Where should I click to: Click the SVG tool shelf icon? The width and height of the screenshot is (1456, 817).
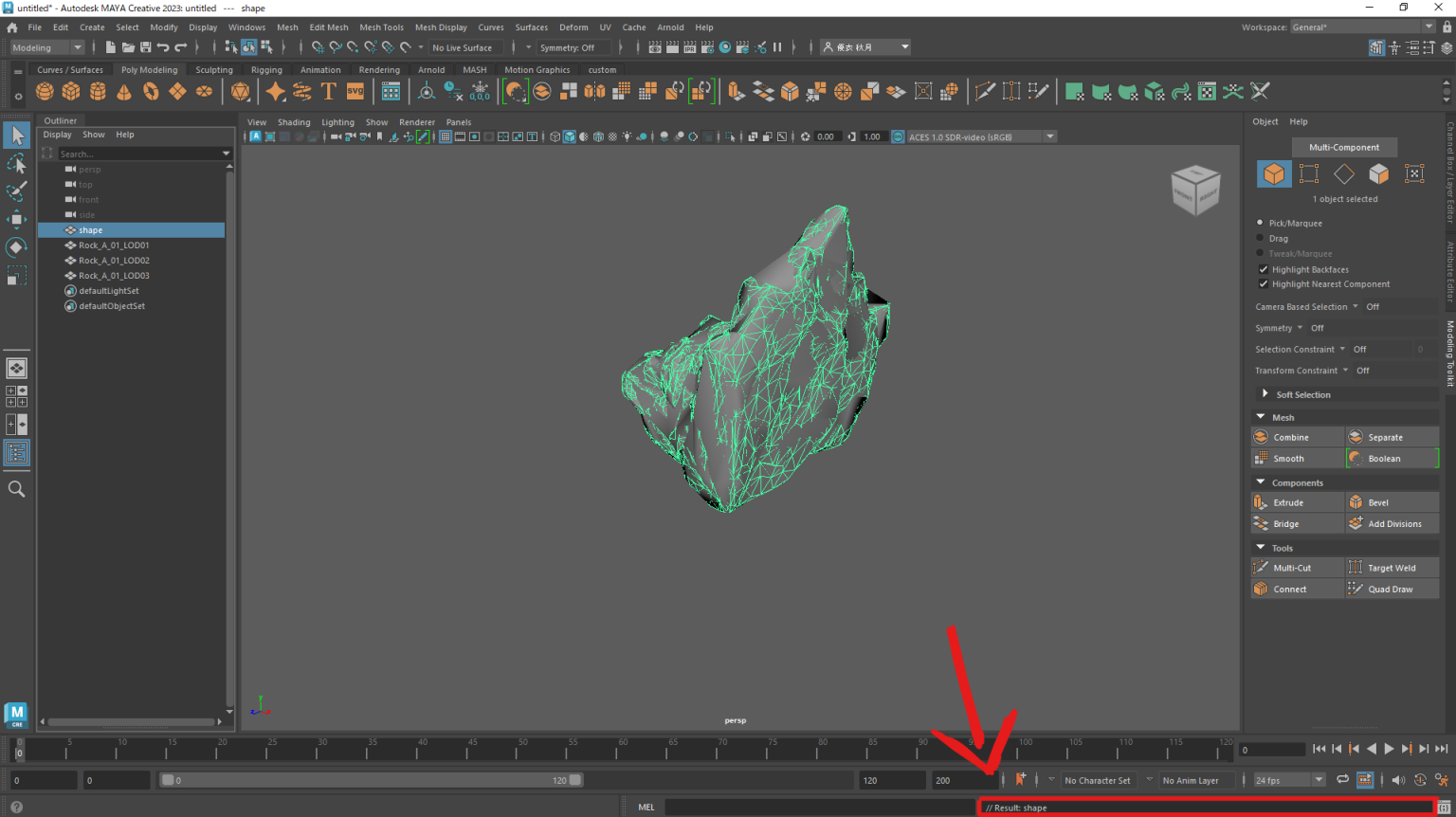point(354,91)
